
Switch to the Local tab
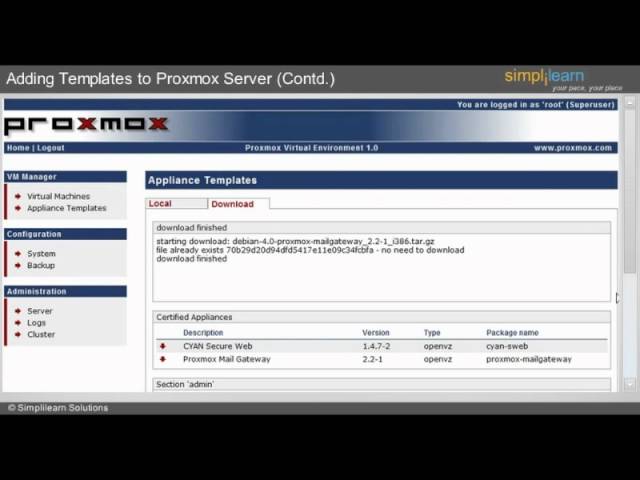pos(176,203)
